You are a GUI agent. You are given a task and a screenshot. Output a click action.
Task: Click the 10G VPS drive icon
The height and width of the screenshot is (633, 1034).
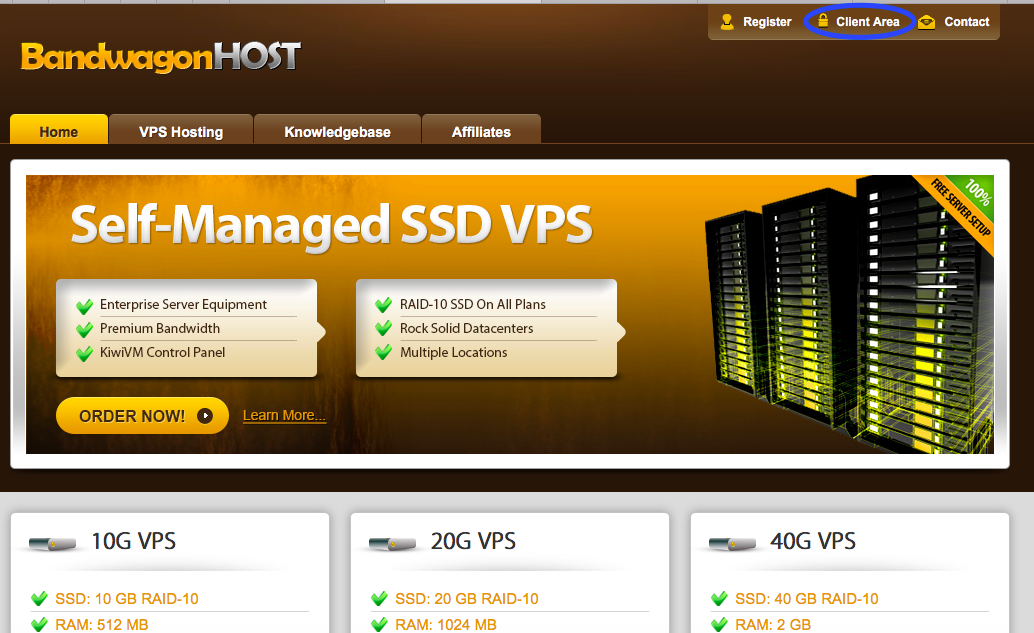(53, 543)
